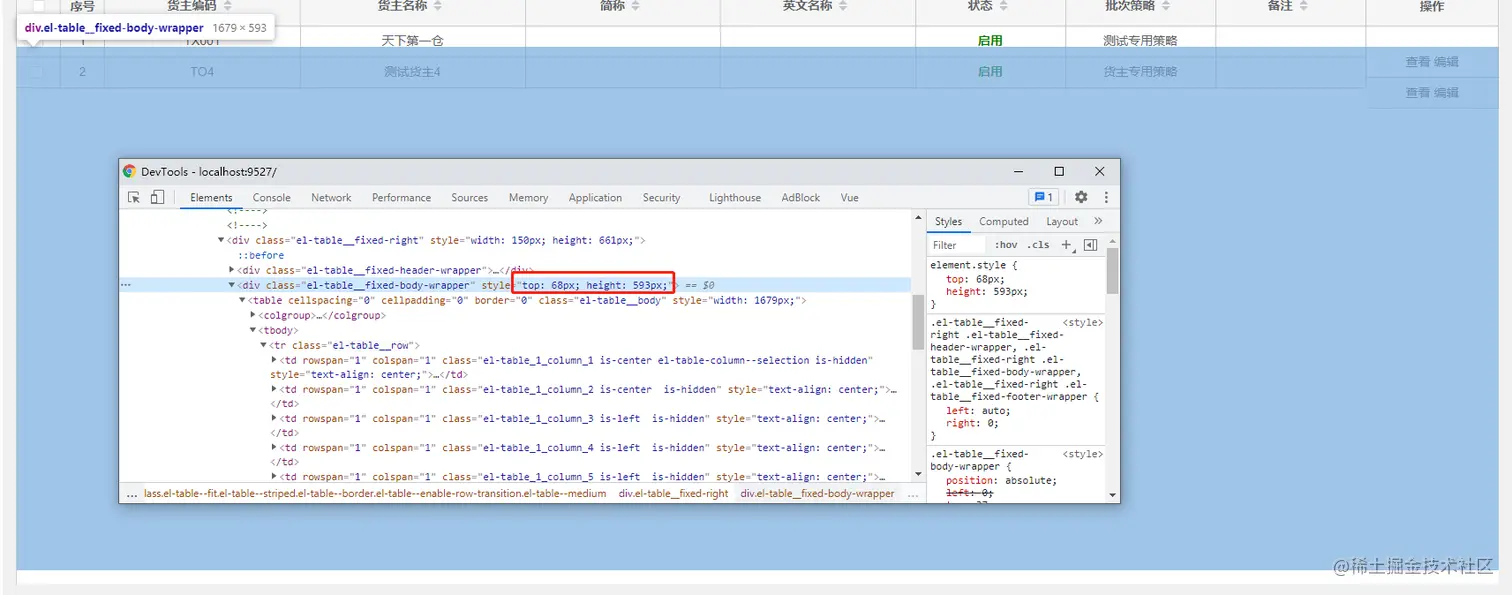Screen dimensions: 1512x595
Task: Switch to the Computed styles tab
Action: tap(1004, 222)
